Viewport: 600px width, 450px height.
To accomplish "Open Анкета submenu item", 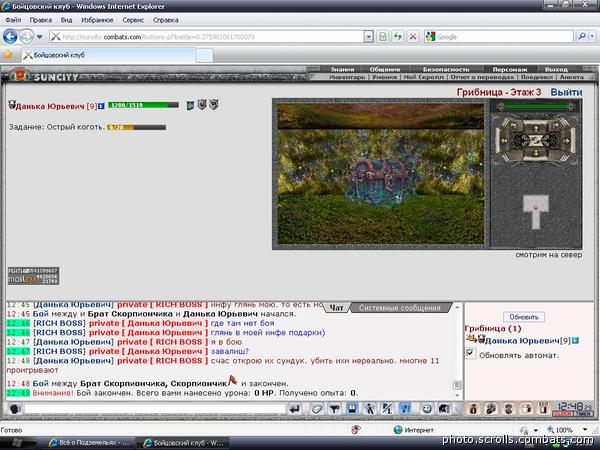I will tap(572, 77).
